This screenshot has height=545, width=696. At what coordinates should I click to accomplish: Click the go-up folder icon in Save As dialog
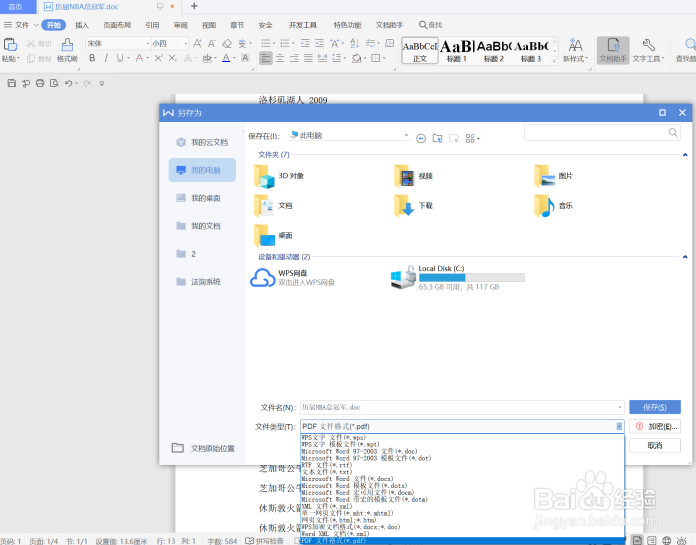coord(437,138)
